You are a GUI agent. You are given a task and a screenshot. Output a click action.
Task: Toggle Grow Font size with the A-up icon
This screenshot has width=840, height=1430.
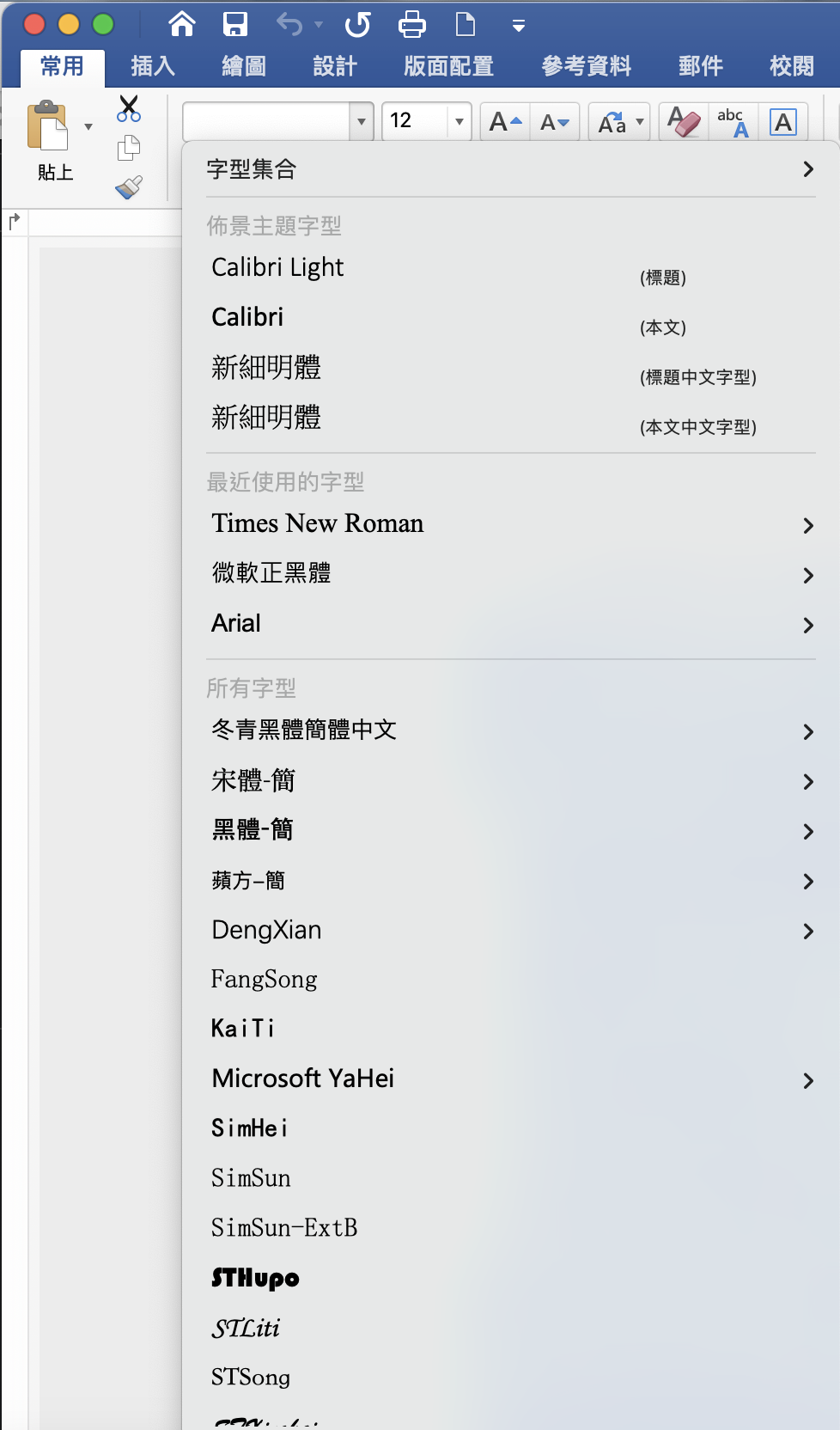(503, 121)
